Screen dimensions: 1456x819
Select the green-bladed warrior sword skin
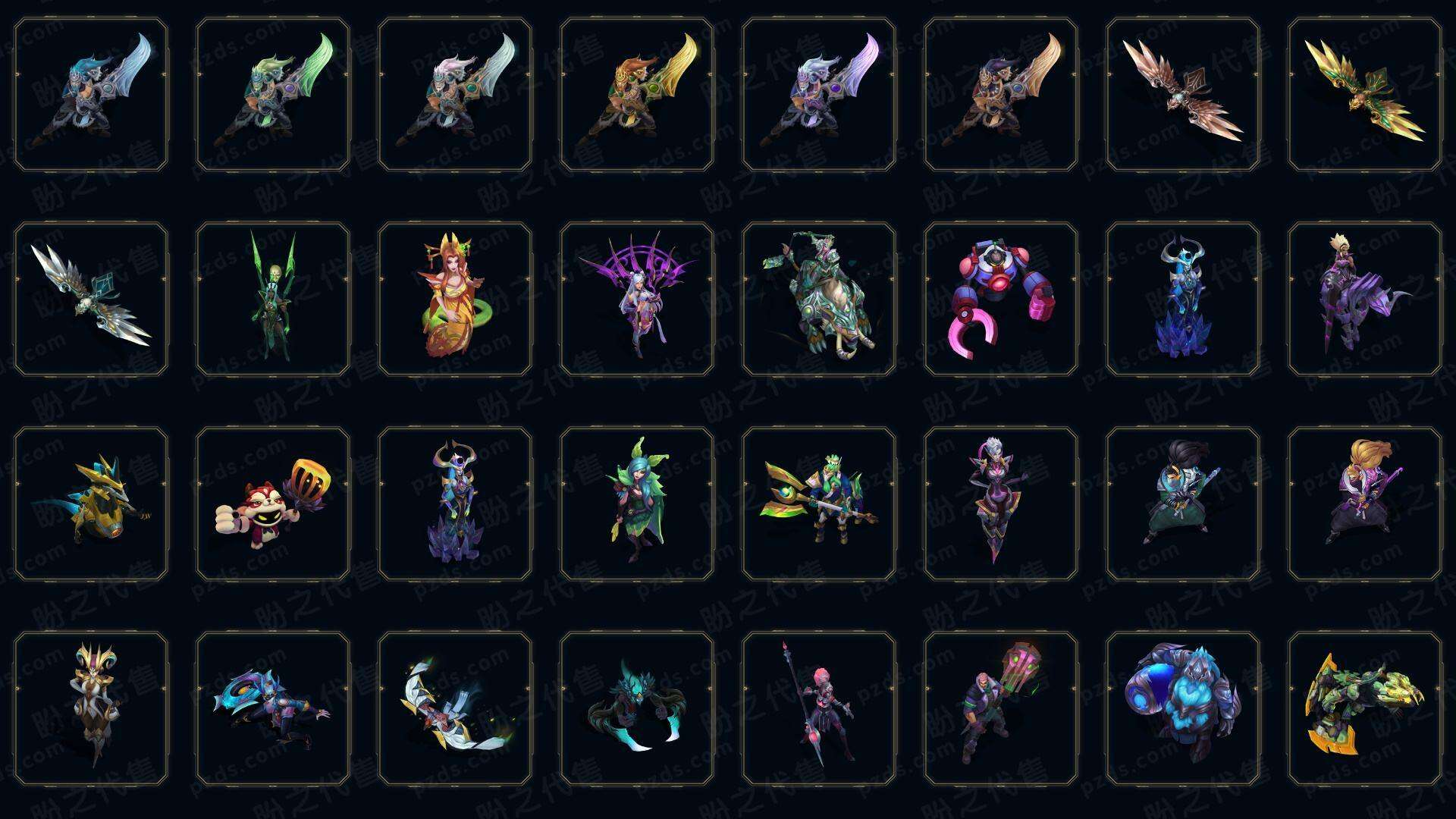273,95
